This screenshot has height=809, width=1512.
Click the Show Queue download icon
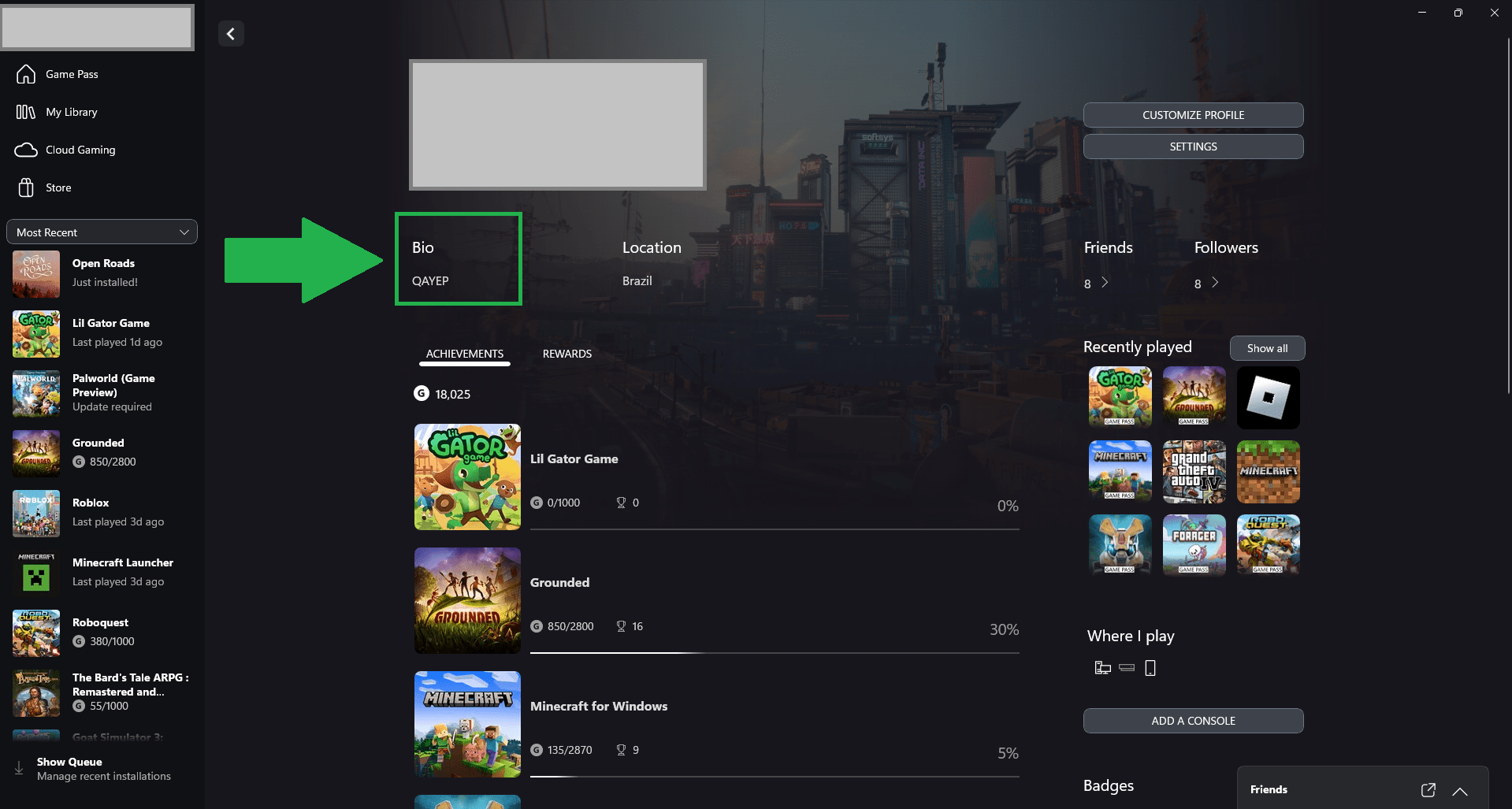[19, 768]
